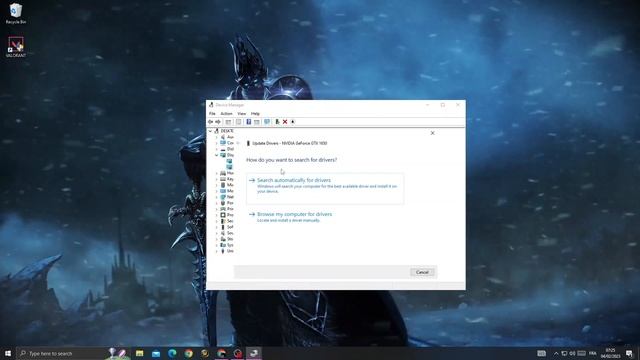This screenshot has width=640, height=360.
Task: Close the Update Drivers dialog with X
Action: tap(432, 133)
